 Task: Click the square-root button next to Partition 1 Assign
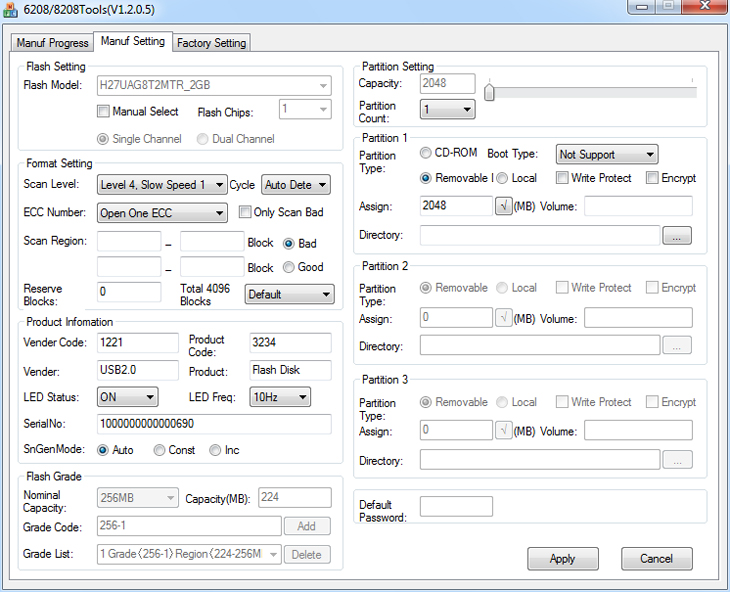point(504,206)
